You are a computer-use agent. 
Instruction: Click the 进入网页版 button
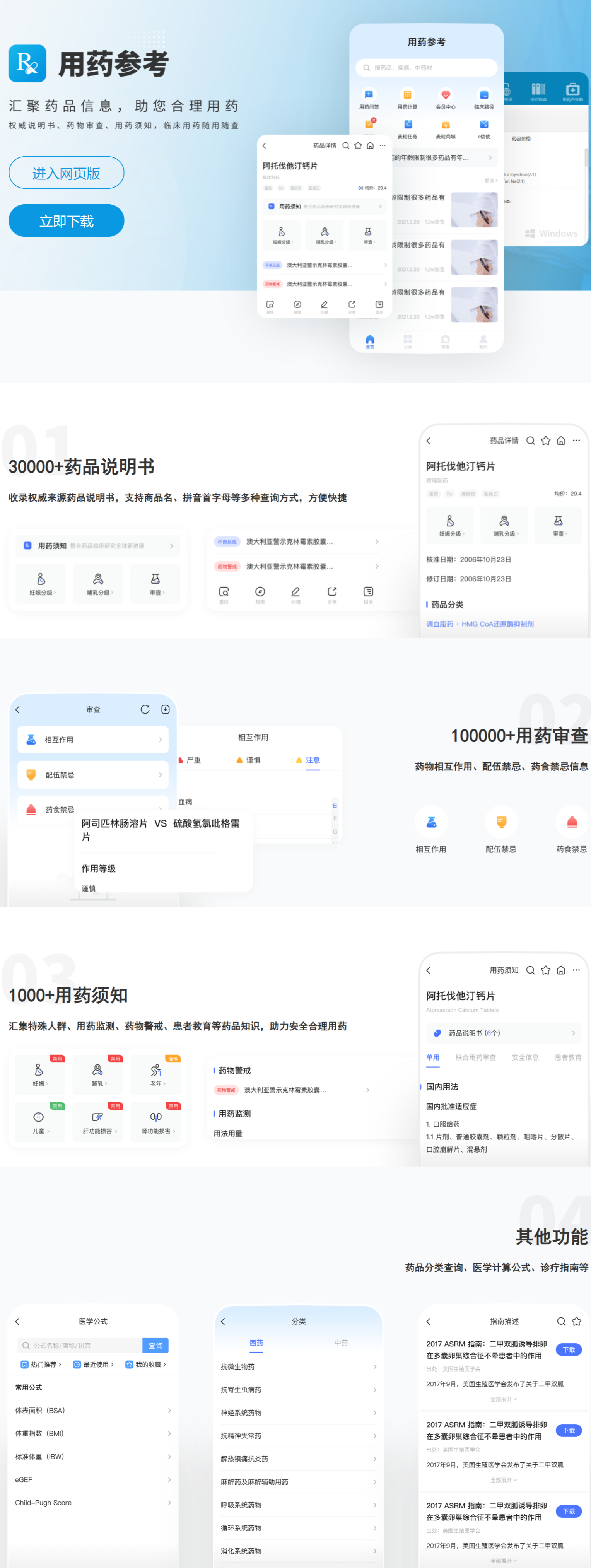(x=67, y=173)
